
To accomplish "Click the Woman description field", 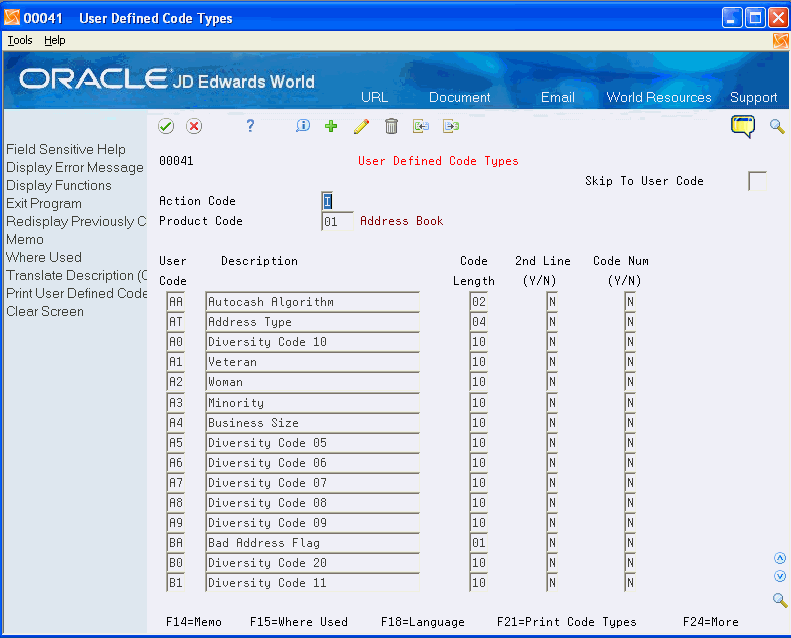I will (x=312, y=382).
